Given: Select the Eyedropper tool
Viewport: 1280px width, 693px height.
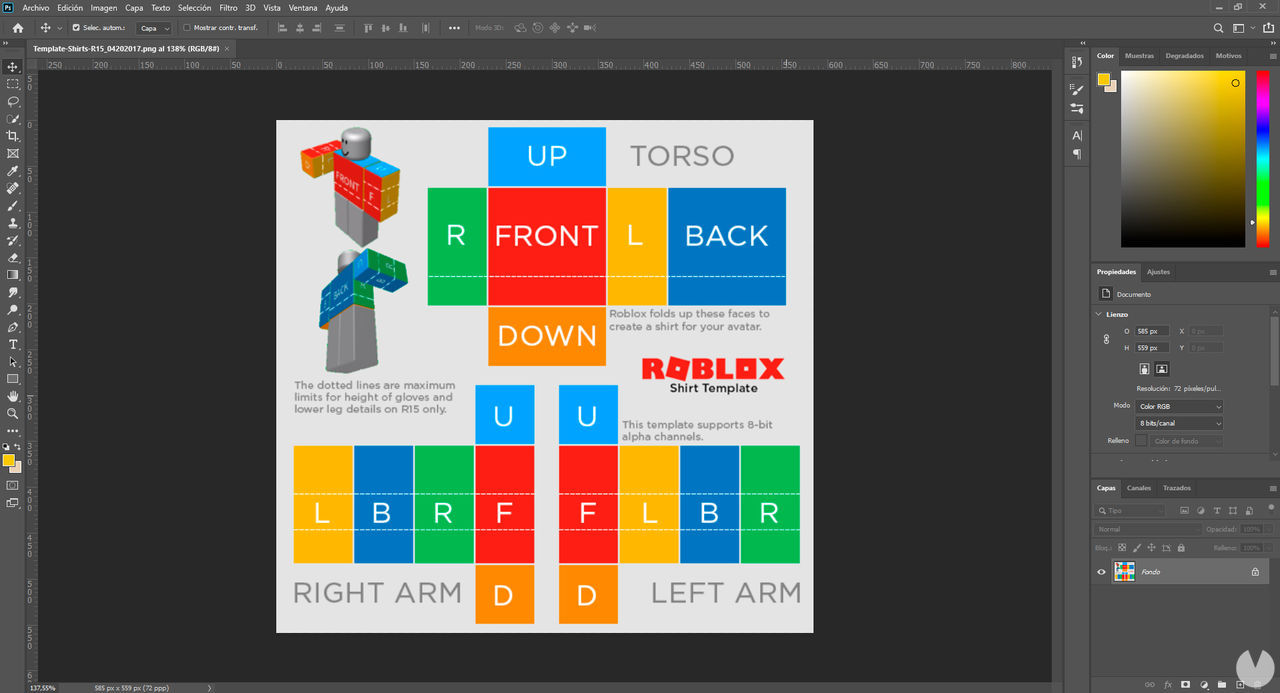Looking at the screenshot, I should tap(12, 170).
